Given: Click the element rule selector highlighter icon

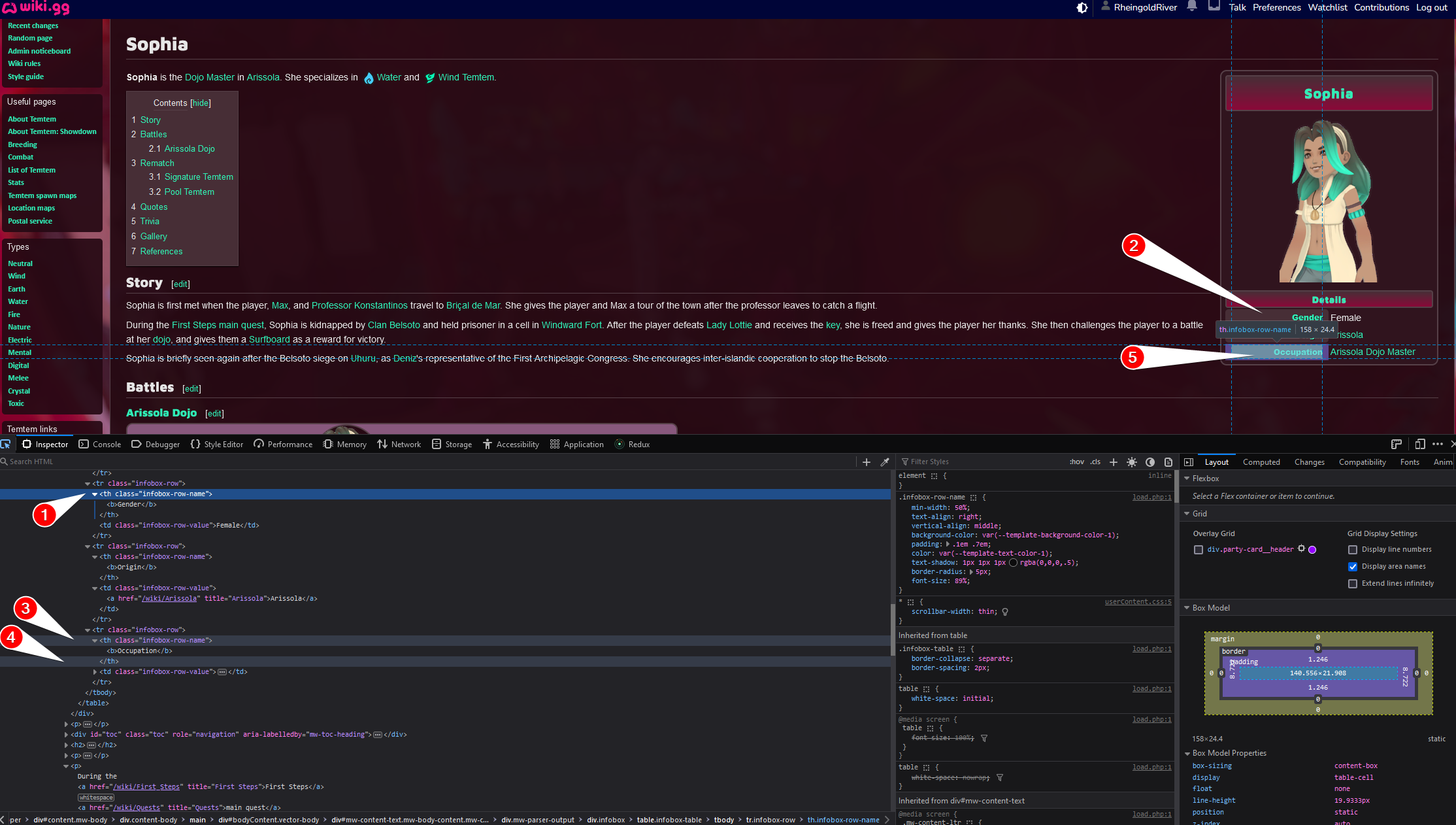Looking at the screenshot, I should (934, 476).
